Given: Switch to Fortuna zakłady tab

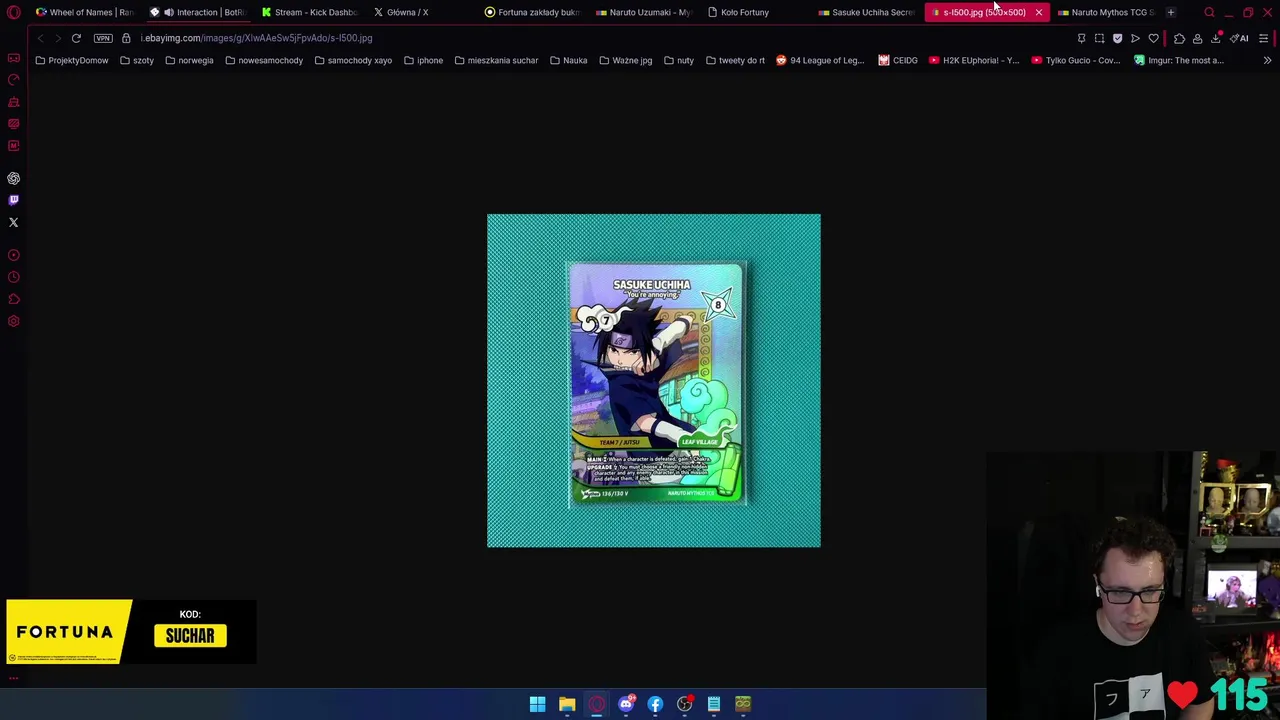Looking at the screenshot, I should coord(533,12).
